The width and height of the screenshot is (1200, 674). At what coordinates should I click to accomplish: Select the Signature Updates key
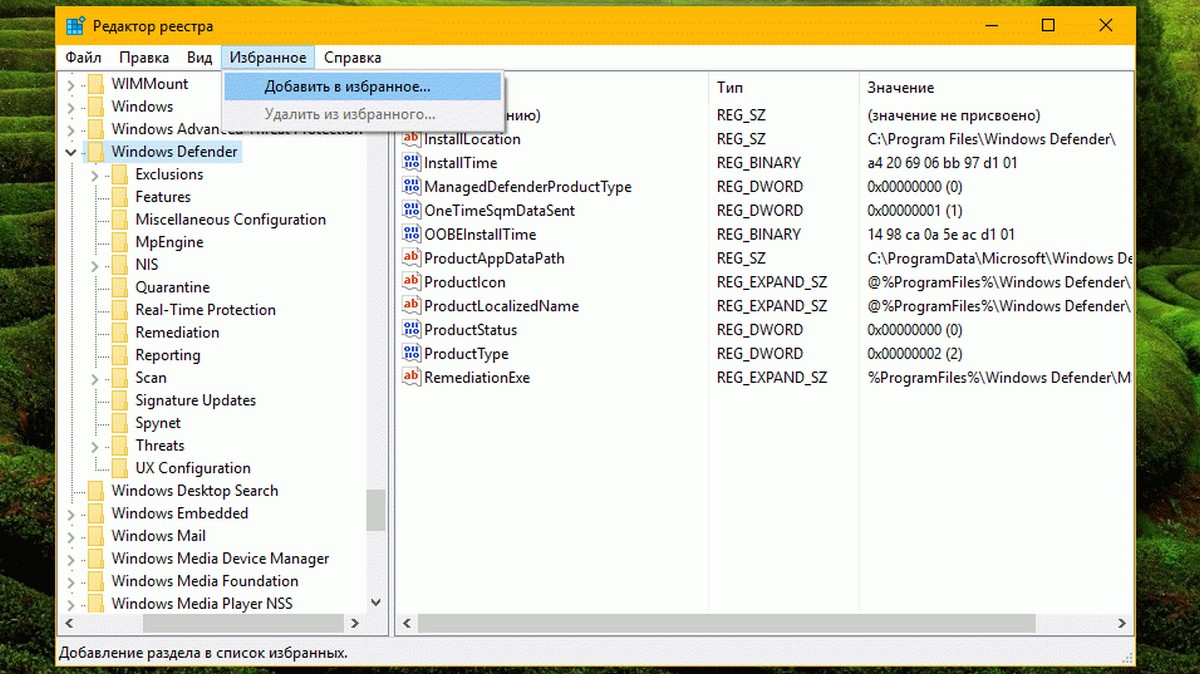click(196, 400)
